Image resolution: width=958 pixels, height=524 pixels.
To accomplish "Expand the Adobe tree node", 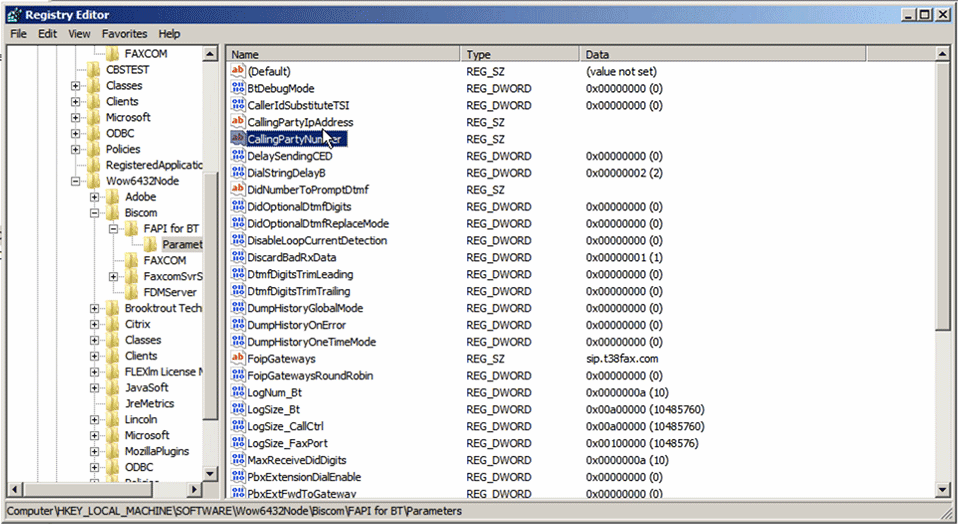I will click(94, 197).
